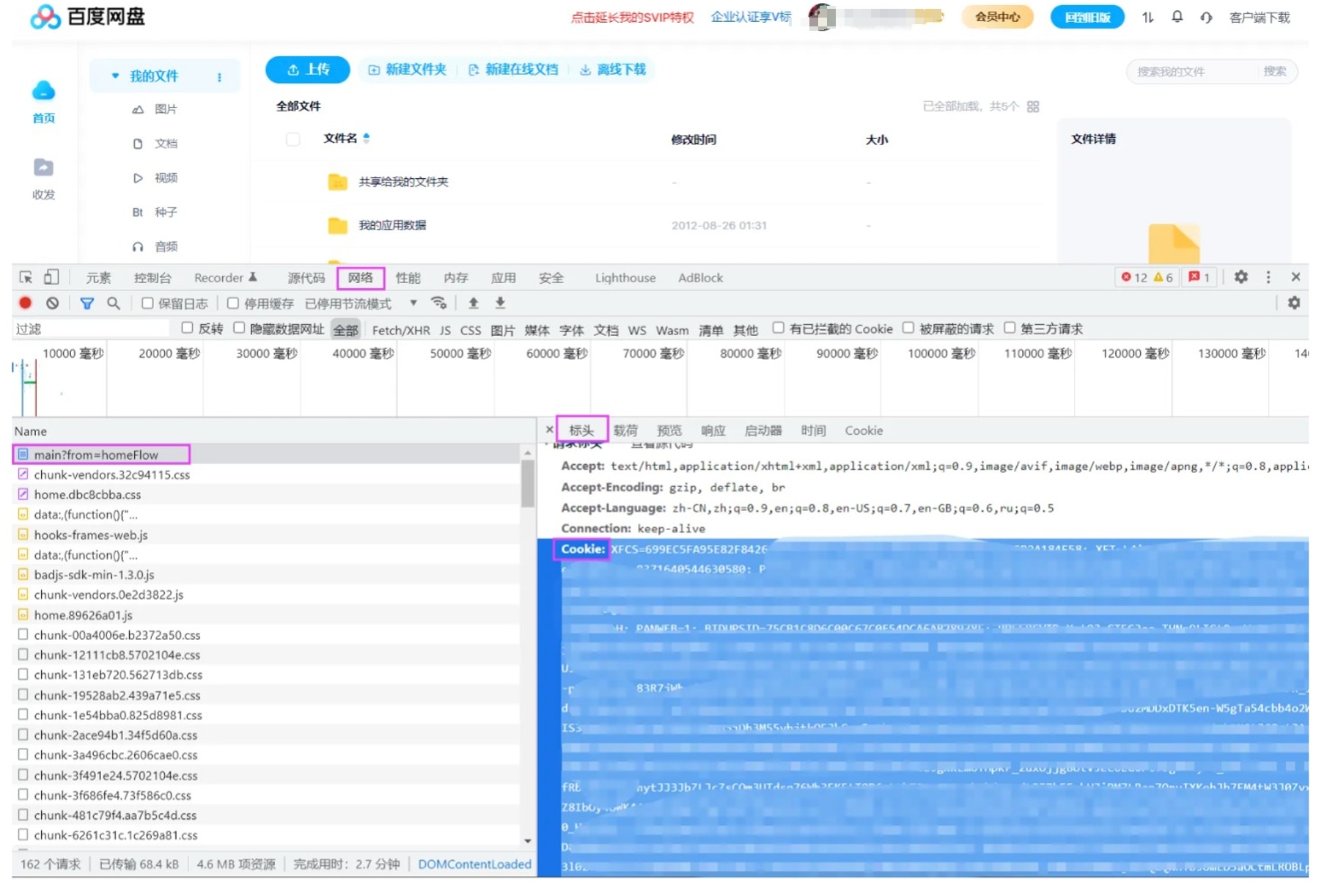Open the 首页 home cloud icon
This screenshot has height=896, width=1327.
[x=43, y=91]
